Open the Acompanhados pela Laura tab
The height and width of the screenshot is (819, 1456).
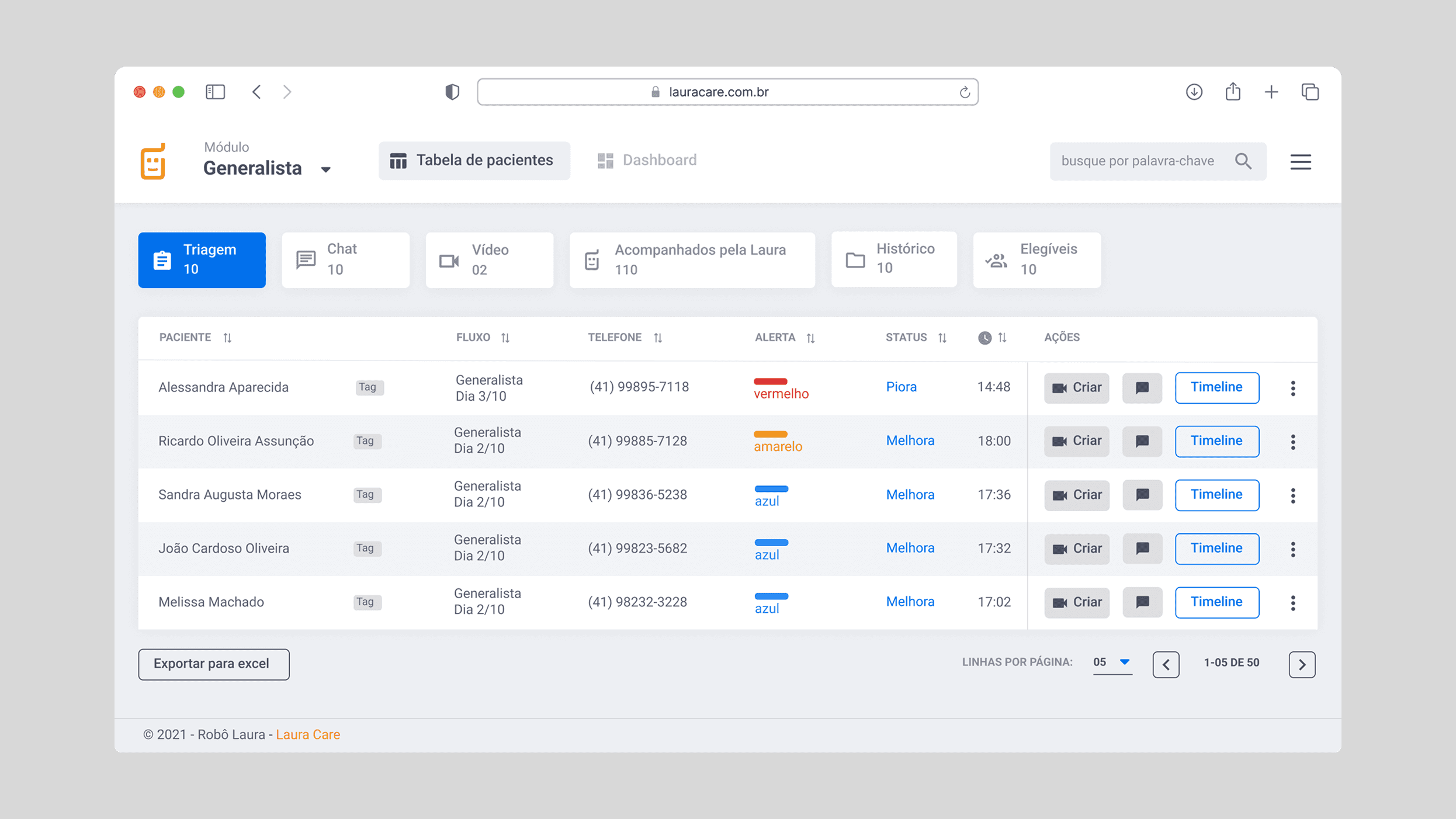click(x=691, y=260)
